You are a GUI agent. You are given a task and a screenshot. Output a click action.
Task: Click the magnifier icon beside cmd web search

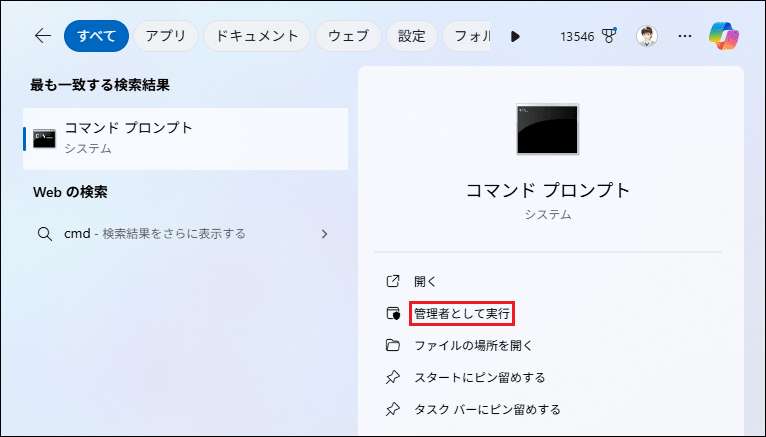tap(44, 234)
